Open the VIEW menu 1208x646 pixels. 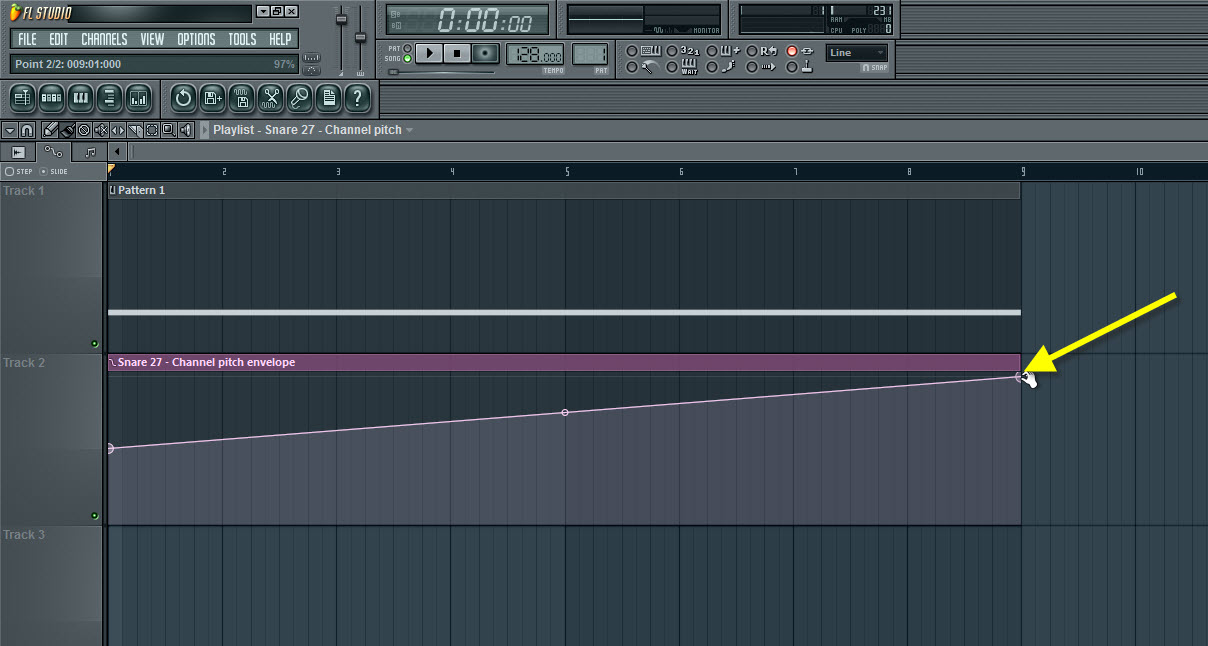click(x=152, y=39)
